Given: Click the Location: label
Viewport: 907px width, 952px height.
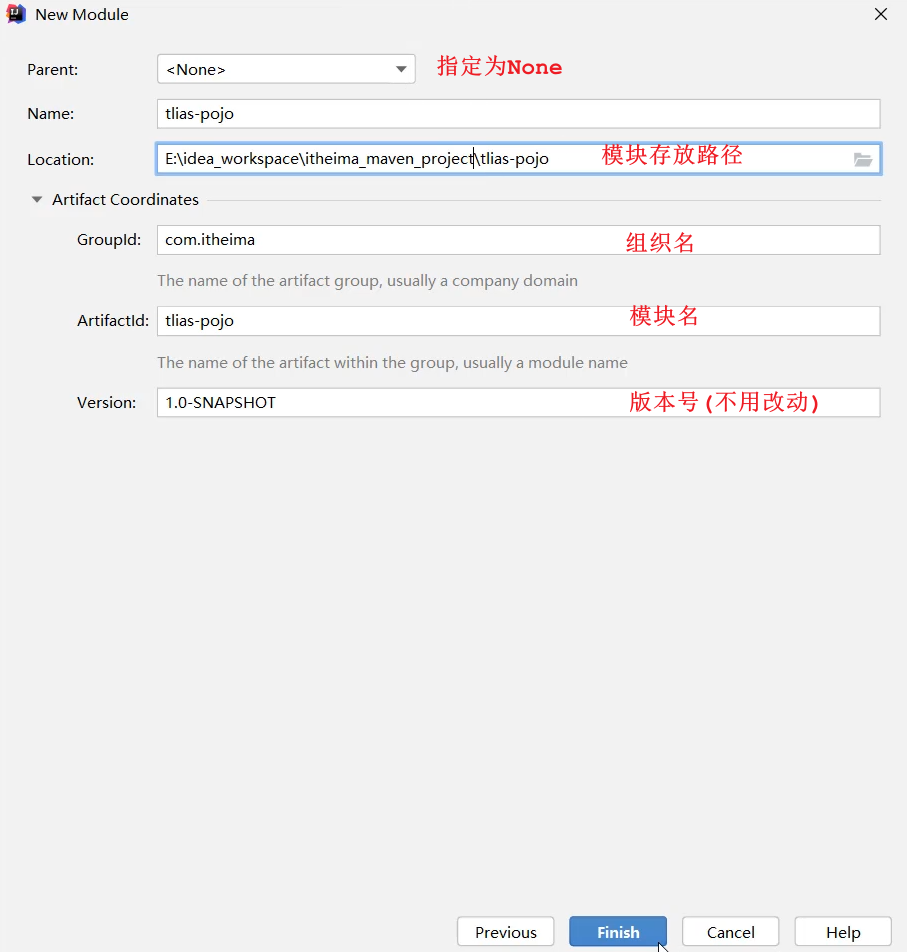Looking at the screenshot, I should tap(61, 160).
